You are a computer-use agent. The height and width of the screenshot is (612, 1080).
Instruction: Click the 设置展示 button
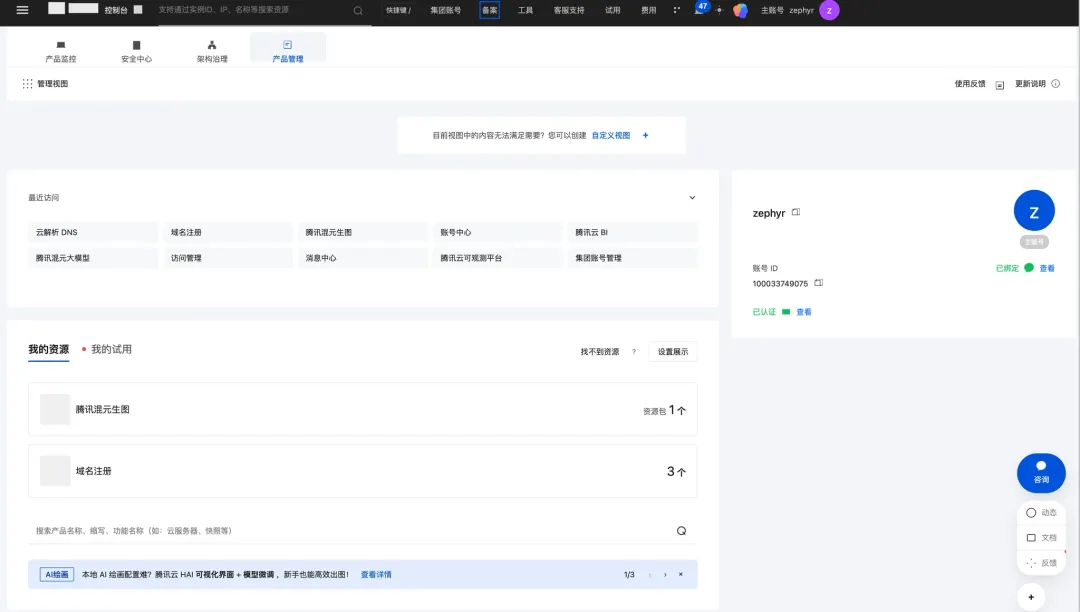[672, 352]
